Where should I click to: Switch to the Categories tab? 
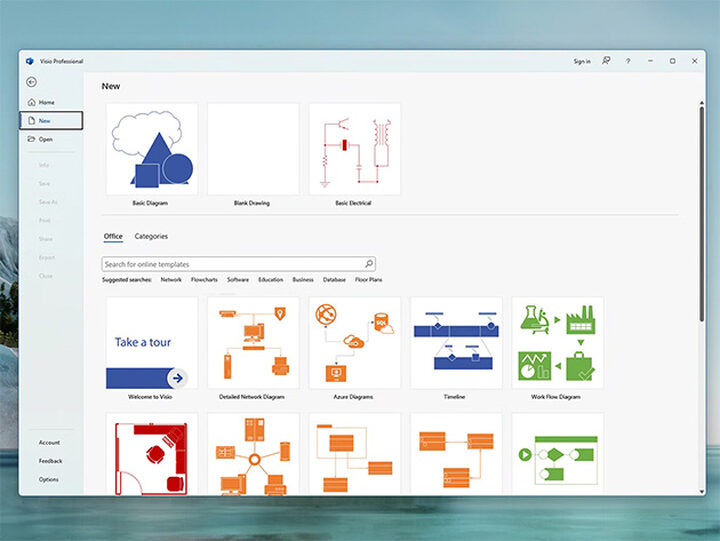(x=151, y=237)
